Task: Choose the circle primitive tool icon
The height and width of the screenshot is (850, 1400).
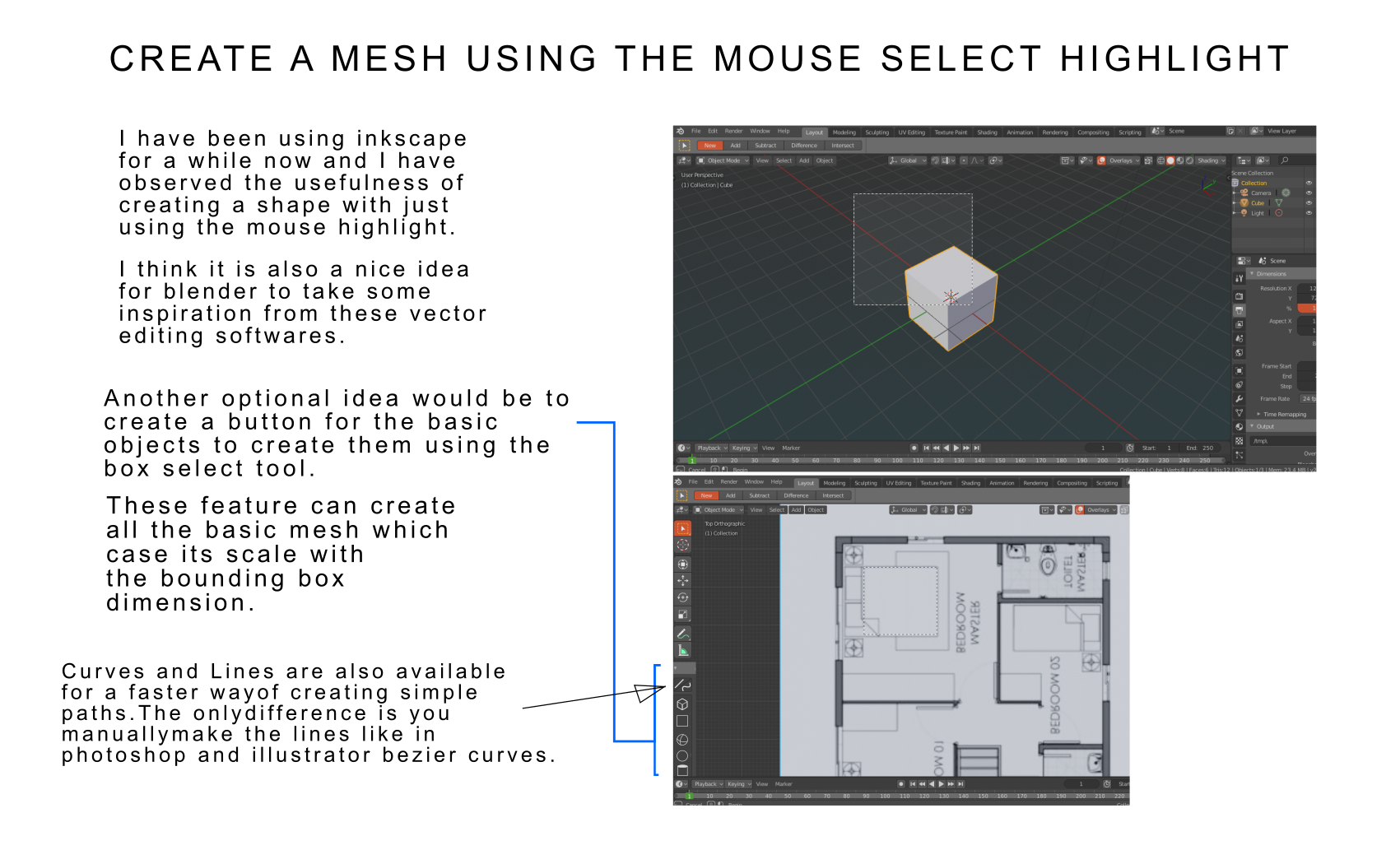Action: click(x=682, y=756)
